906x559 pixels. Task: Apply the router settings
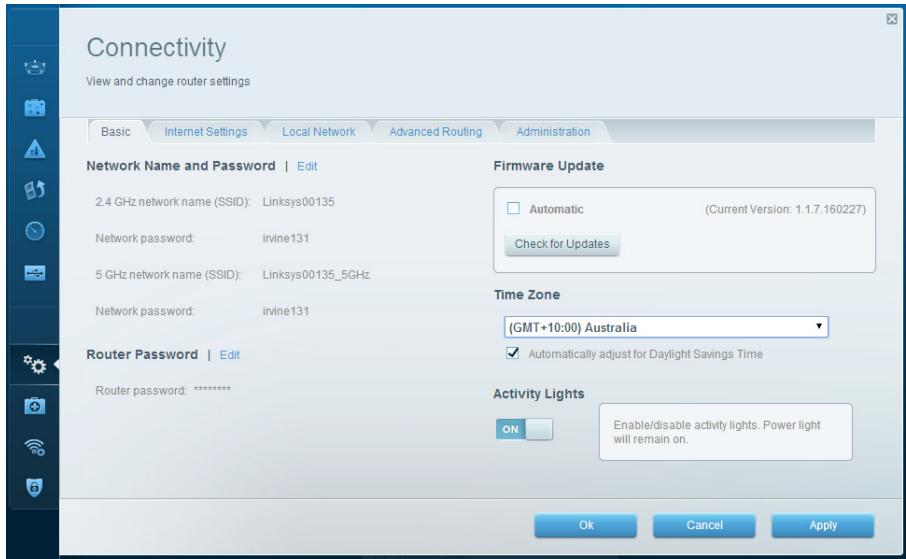pos(823,525)
